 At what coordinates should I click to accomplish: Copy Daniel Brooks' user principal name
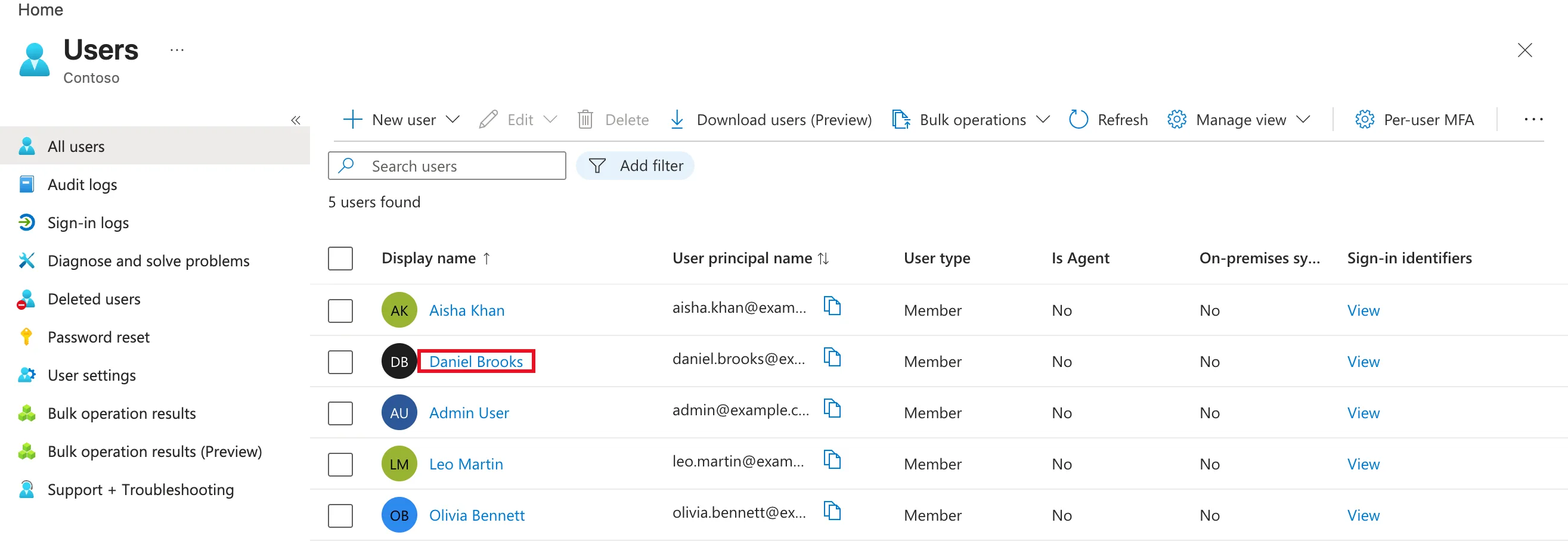832,357
